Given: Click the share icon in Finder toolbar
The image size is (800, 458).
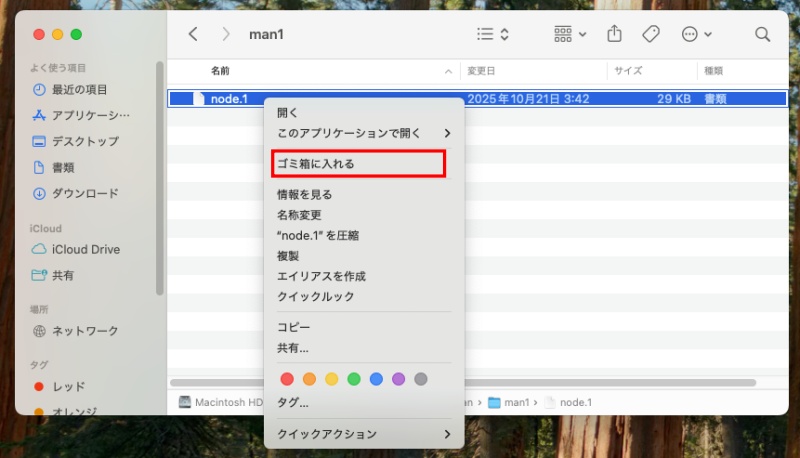Looking at the screenshot, I should click(x=615, y=34).
